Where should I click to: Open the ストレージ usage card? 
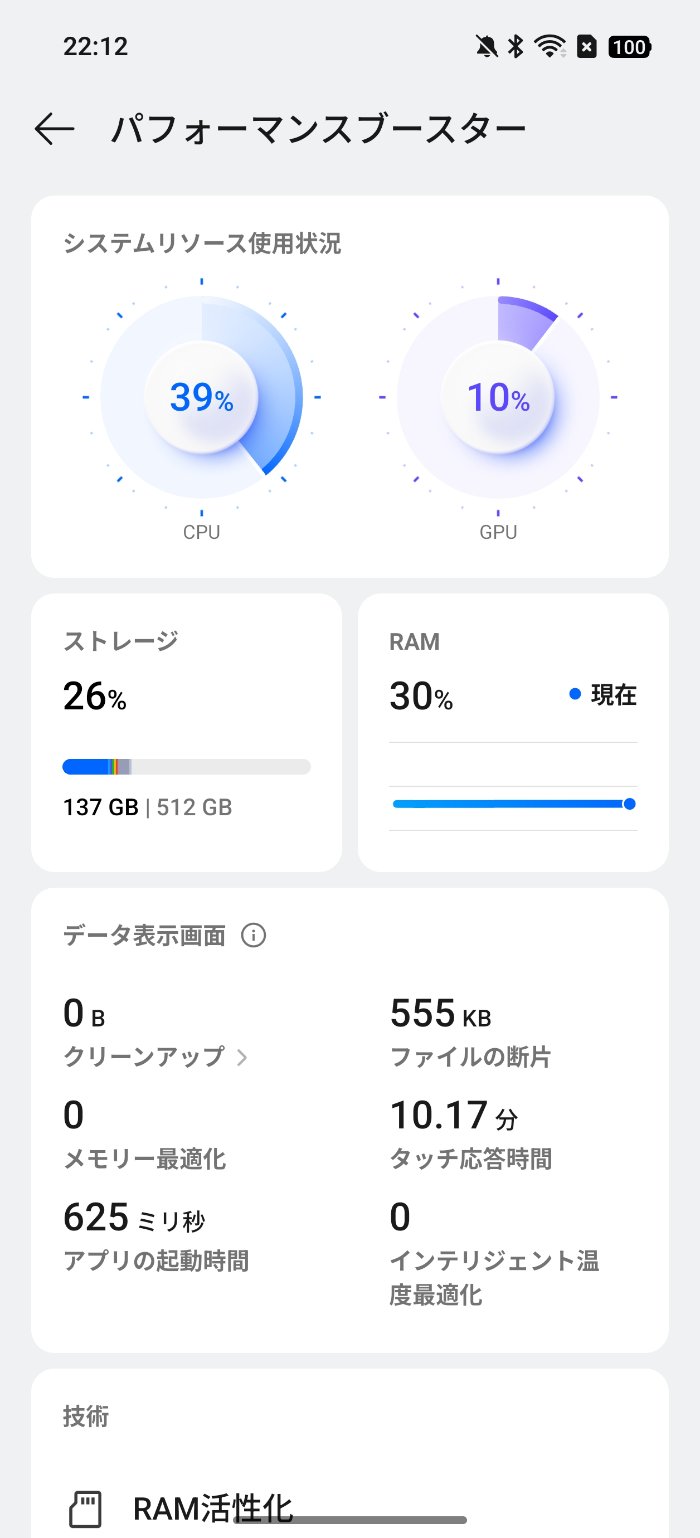pos(186,732)
